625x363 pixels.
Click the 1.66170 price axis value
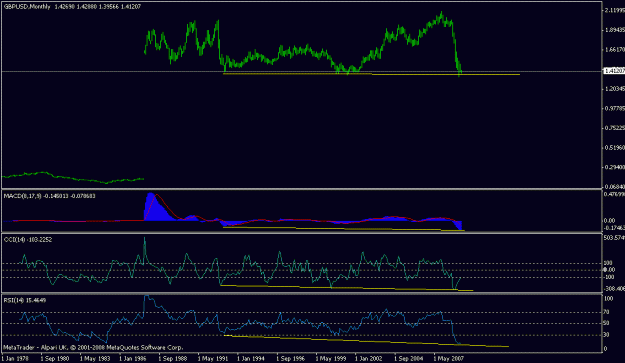pos(615,50)
